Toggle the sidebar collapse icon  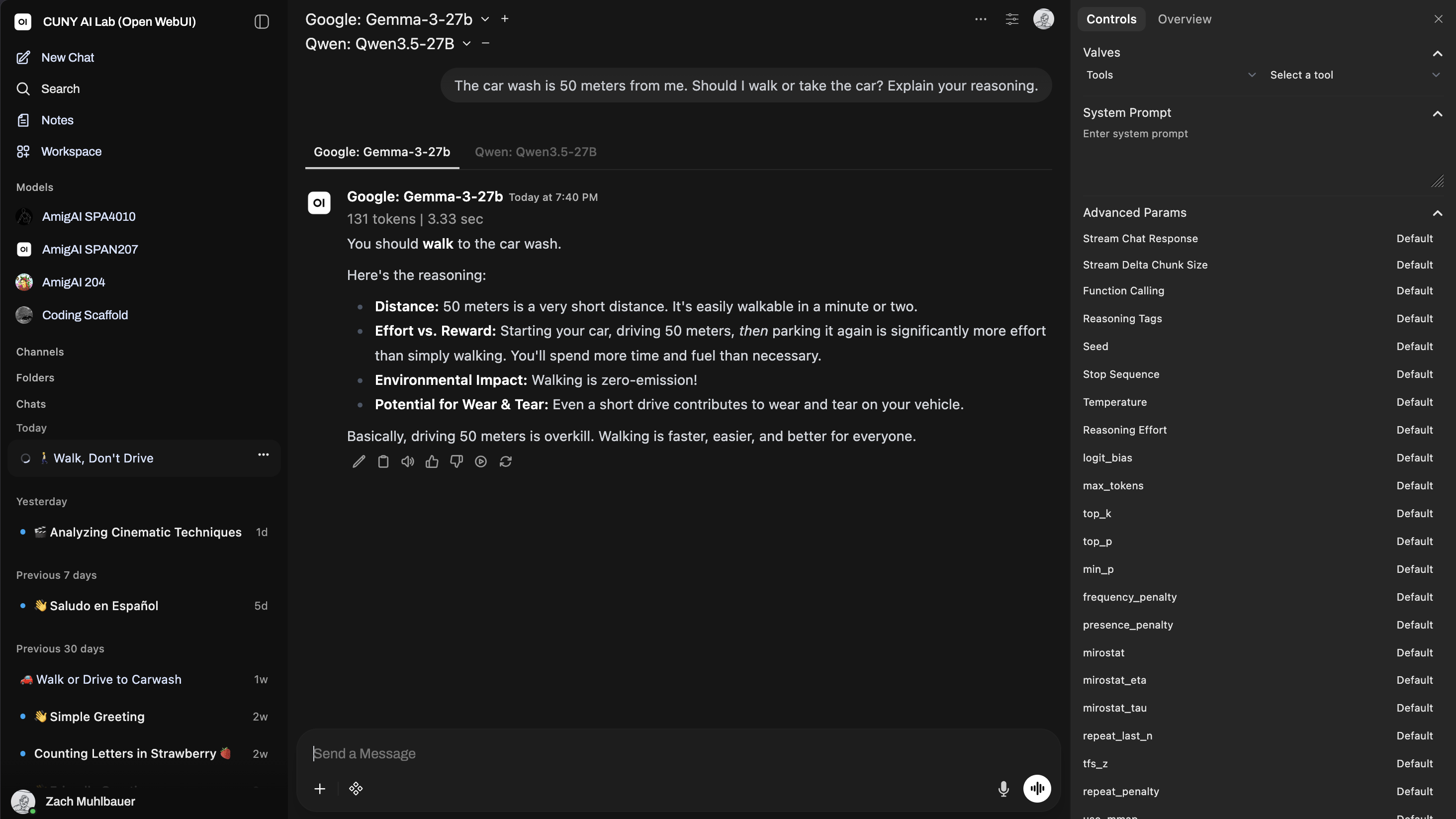coord(261,21)
